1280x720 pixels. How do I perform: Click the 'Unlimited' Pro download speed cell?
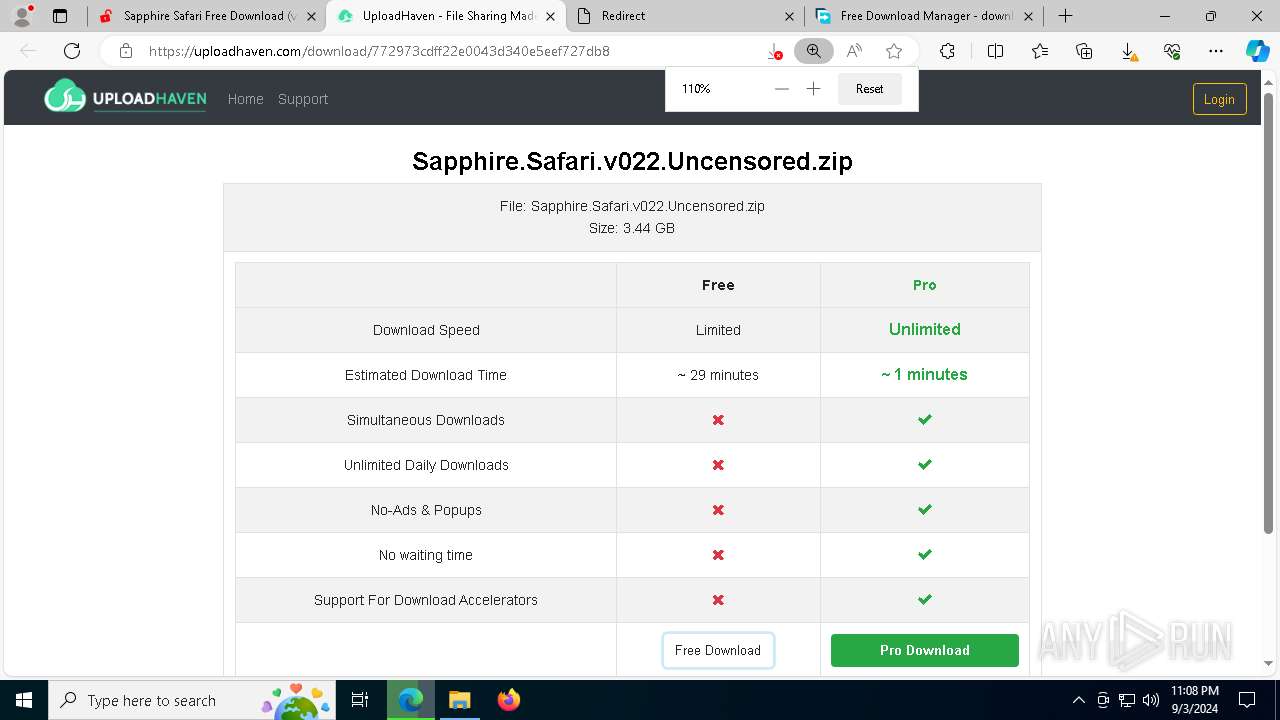click(x=925, y=329)
